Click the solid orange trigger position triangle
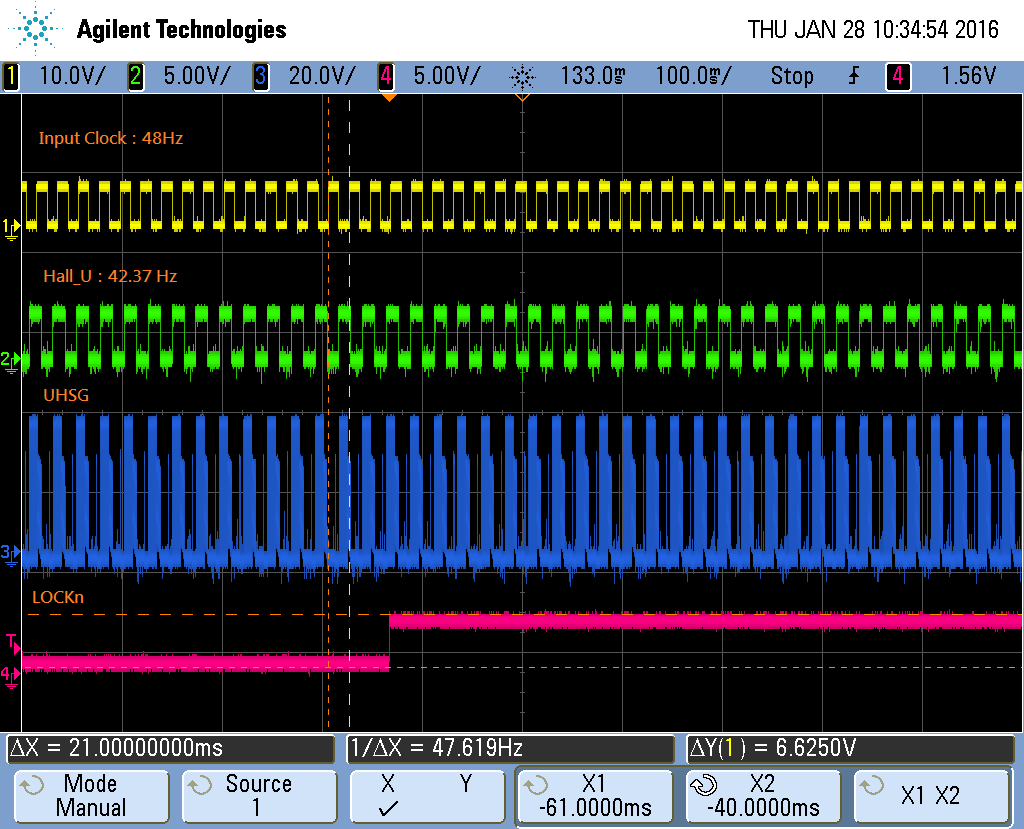The height and width of the screenshot is (829, 1024). coord(389,98)
